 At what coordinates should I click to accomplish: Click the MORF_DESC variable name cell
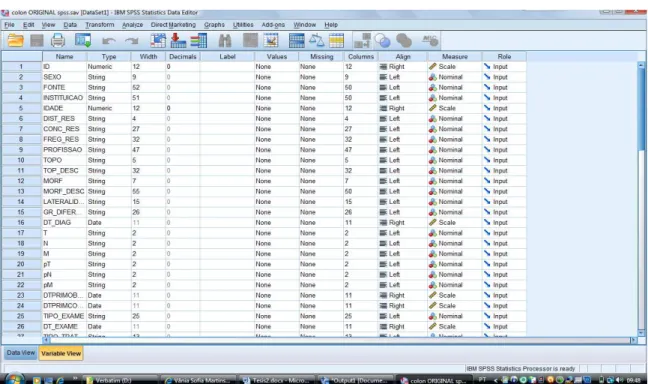[x=64, y=191]
